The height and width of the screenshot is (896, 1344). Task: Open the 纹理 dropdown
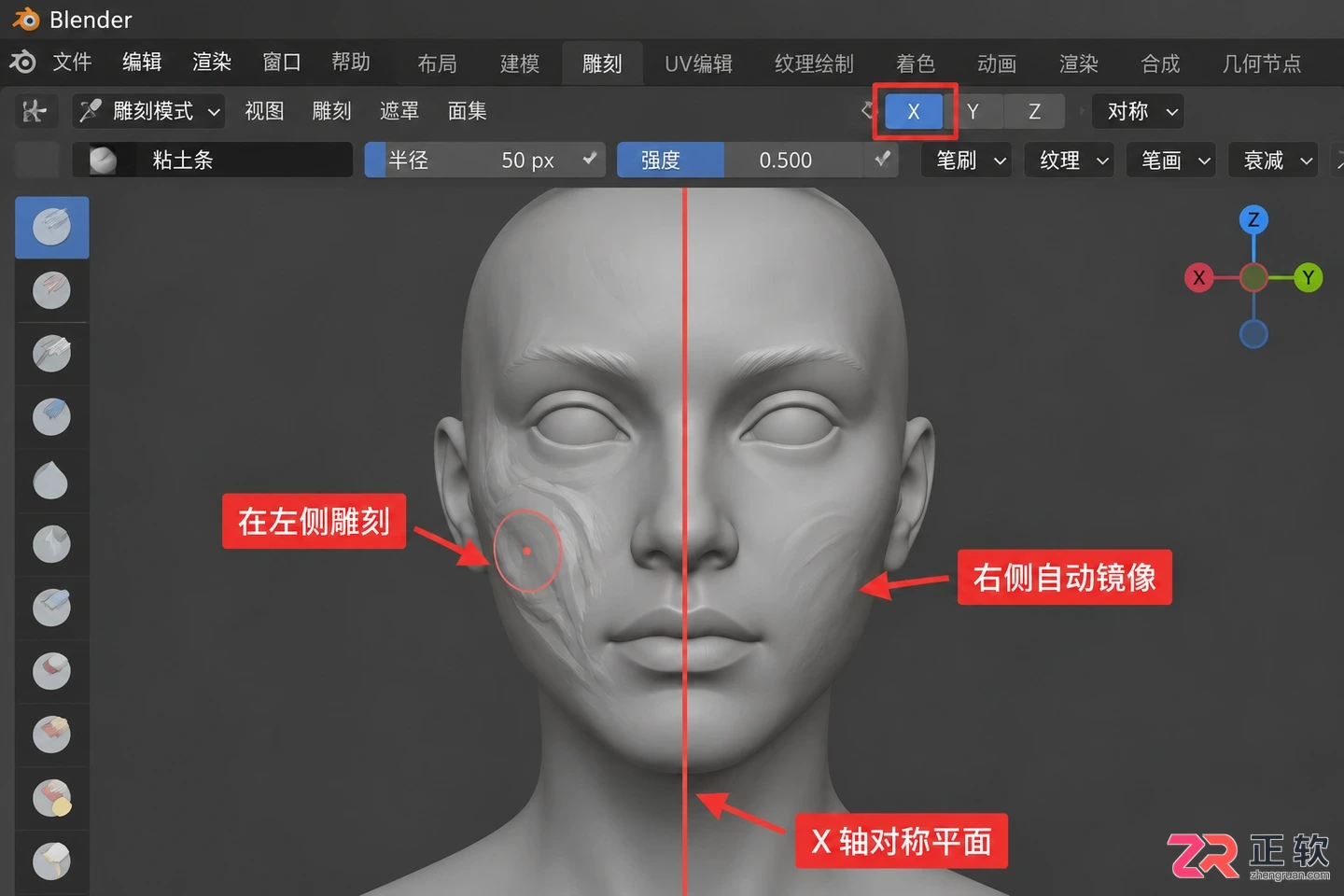click(x=1070, y=161)
